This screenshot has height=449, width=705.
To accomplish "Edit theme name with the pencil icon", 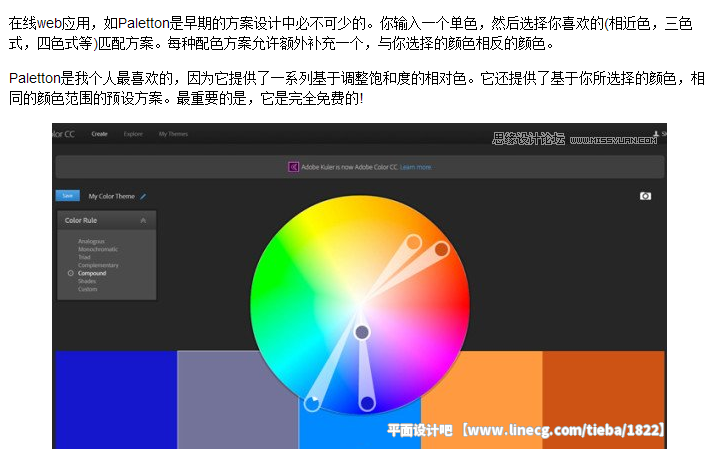I will (x=143, y=196).
